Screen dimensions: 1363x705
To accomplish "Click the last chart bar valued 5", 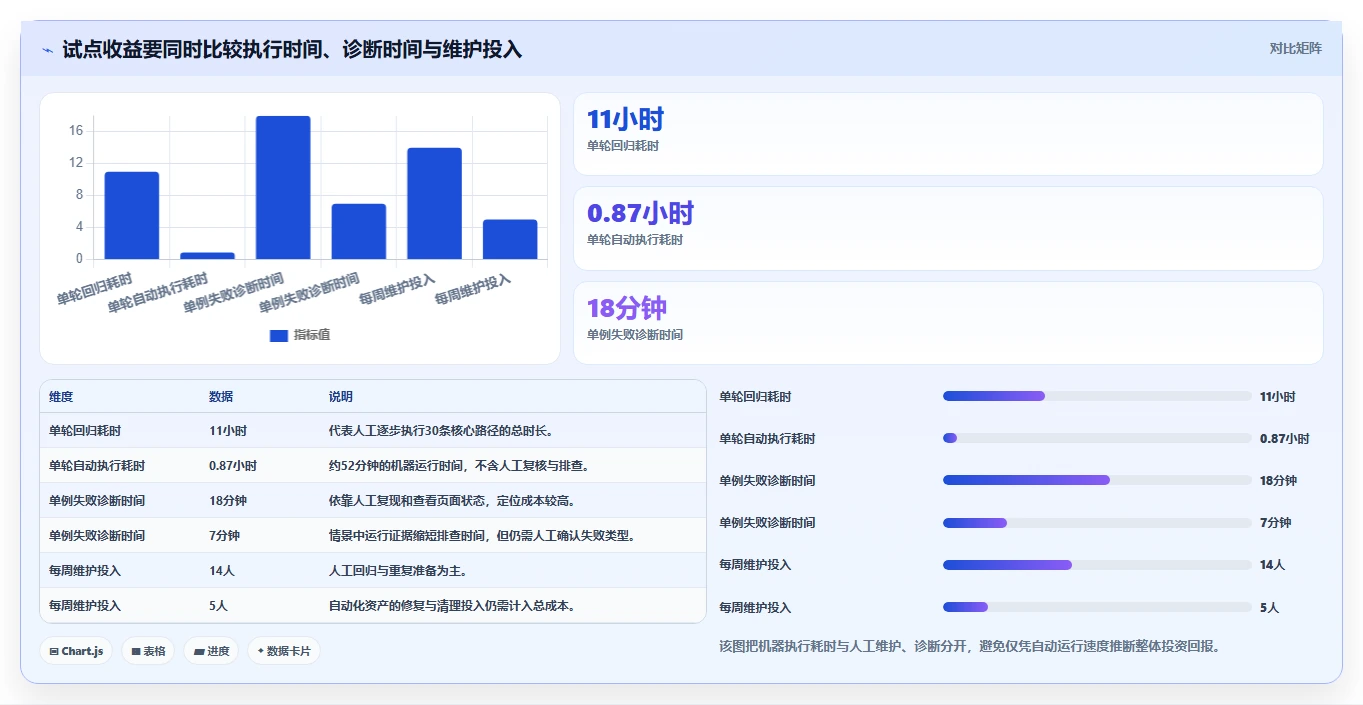I will pos(510,239).
